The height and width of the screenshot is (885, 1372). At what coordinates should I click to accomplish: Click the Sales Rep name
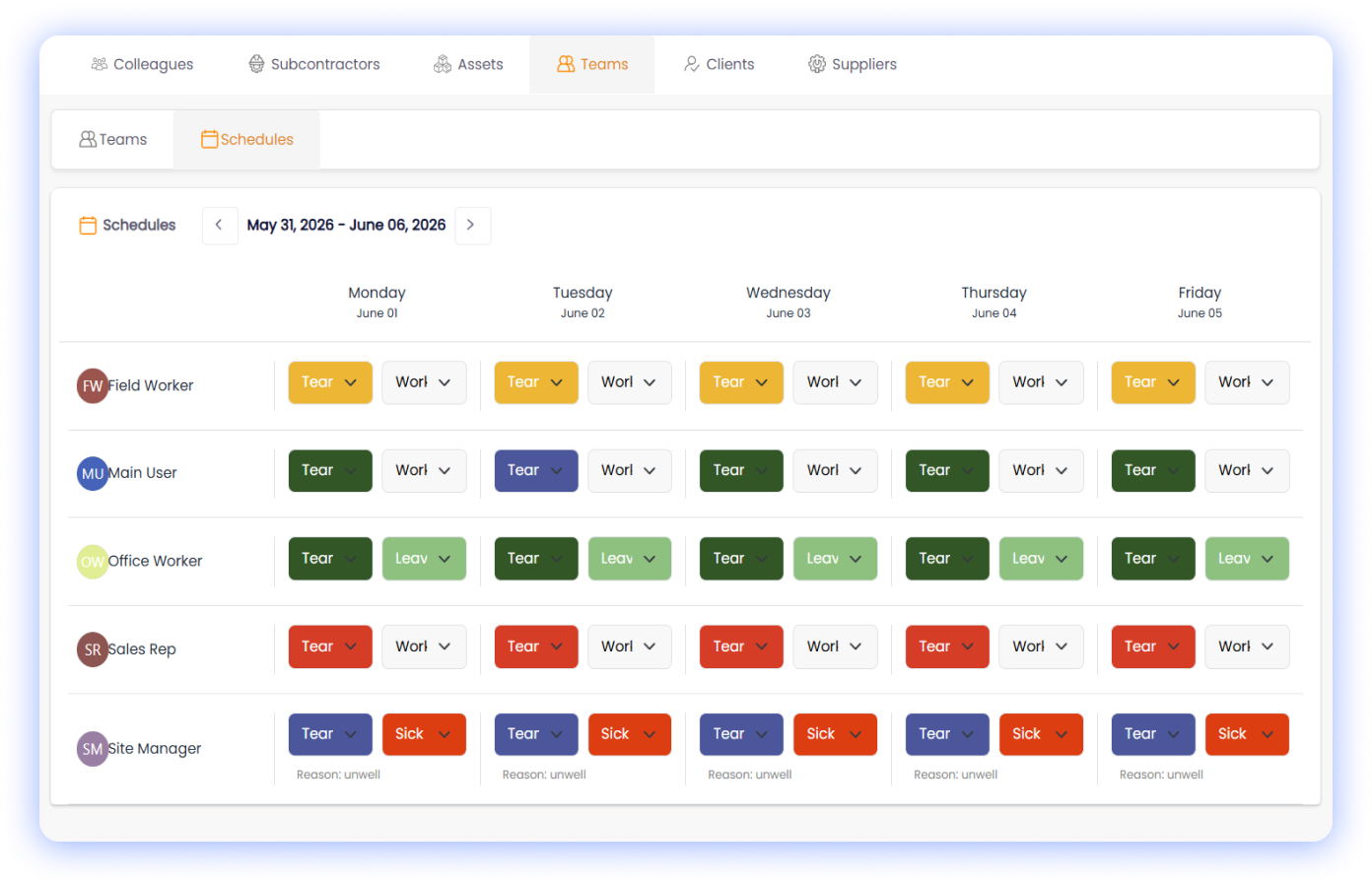[142, 649]
